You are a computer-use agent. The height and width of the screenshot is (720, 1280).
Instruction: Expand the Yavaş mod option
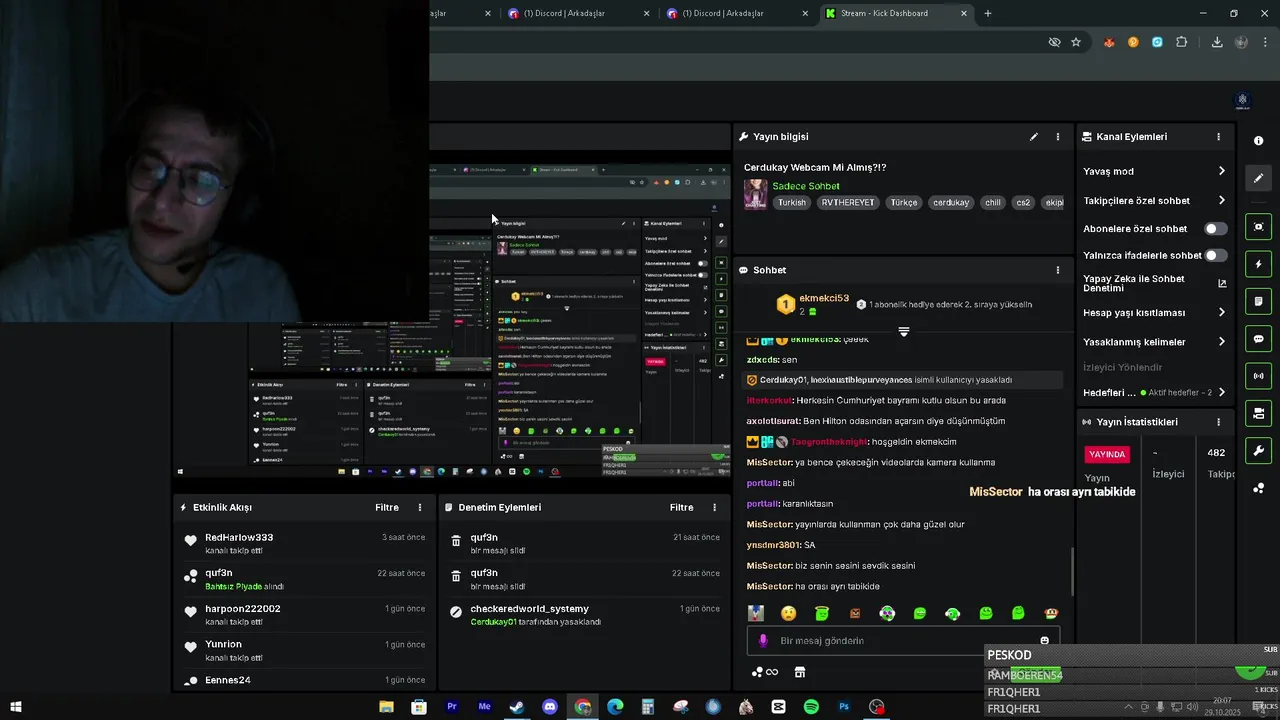(x=1221, y=171)
